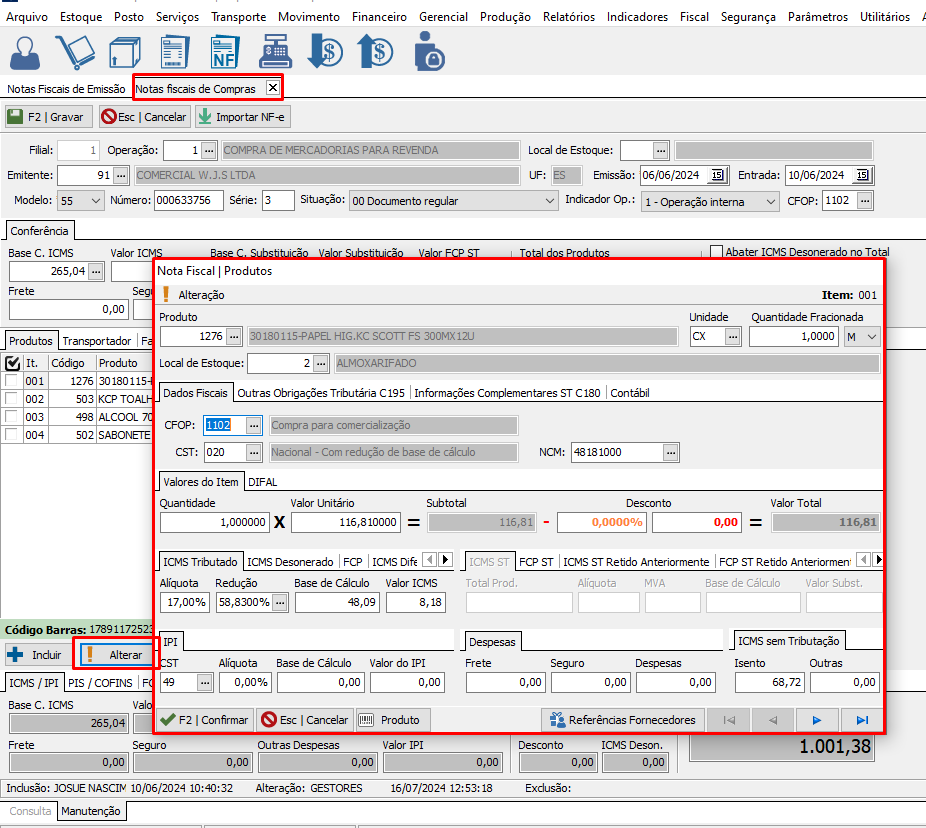The height and width of the screenshot is (828, 926).
Task: Check the box for item 001 row
Action: tap(12, 381)
